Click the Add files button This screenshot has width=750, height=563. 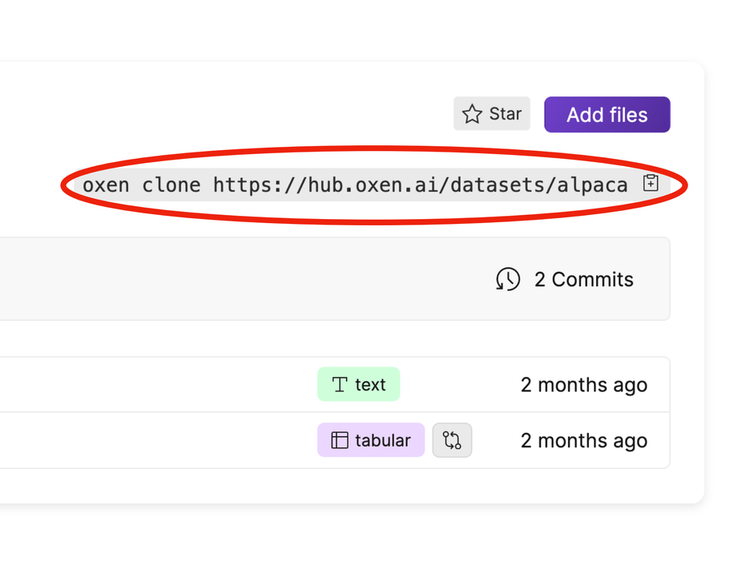coord(607,115)
